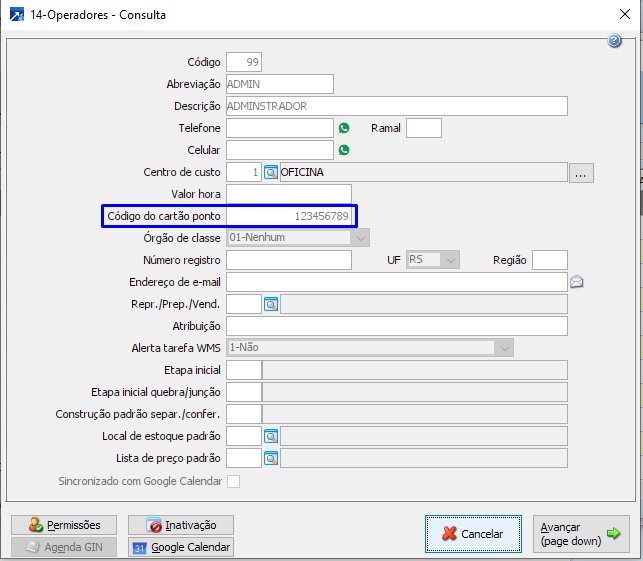
Task: Click the Etapa inicial code field
Action: coord(244,370)
